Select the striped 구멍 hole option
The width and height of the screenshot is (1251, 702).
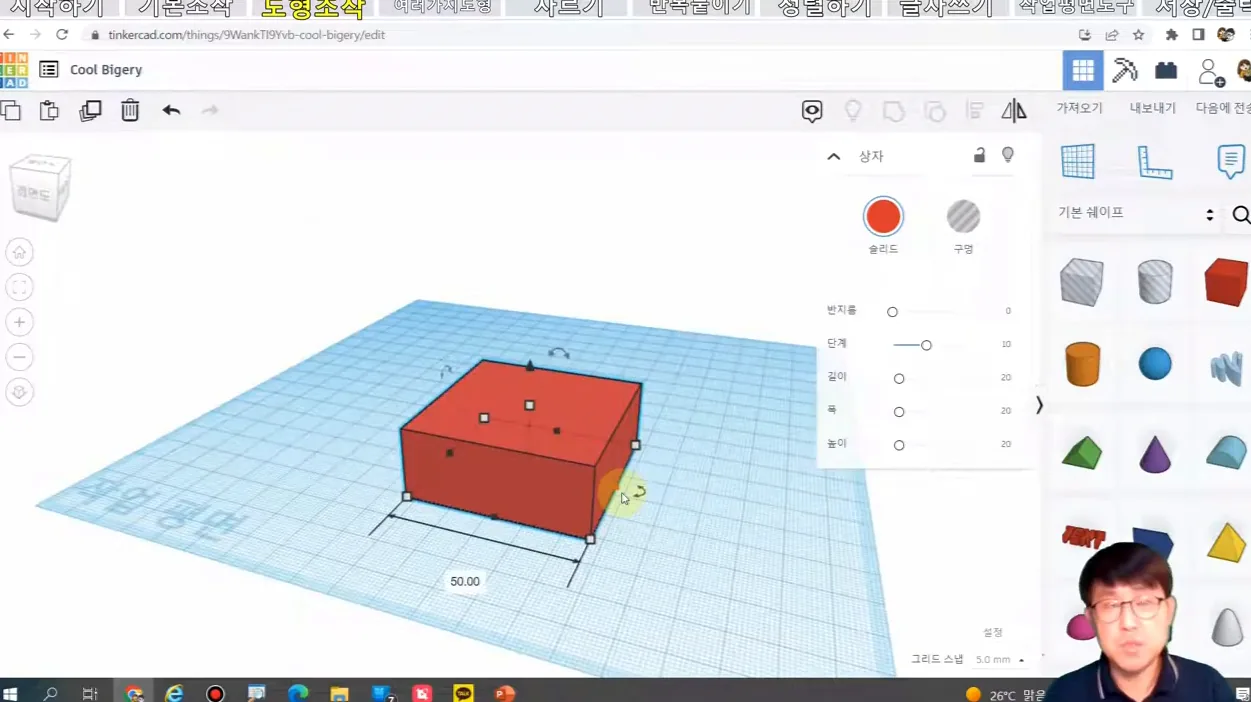(963, 217)
